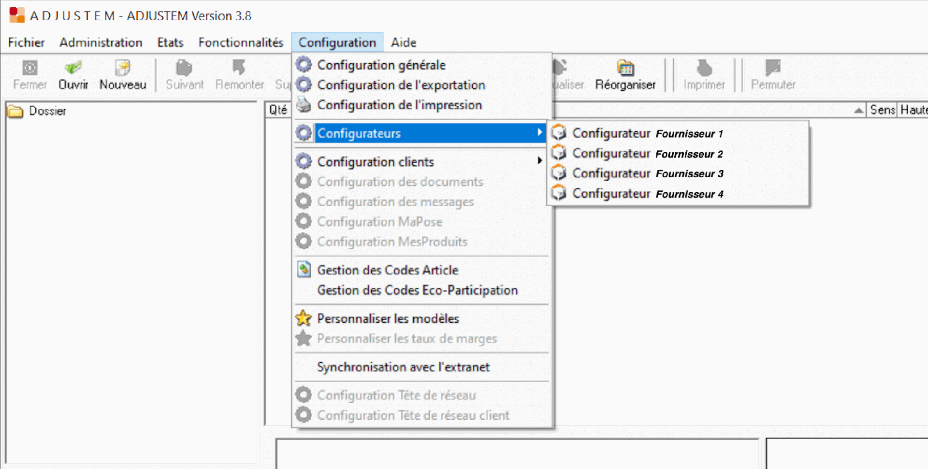The image size is (928, 469).
Task: Click the cube icon for Configurateur Fournisseur 4
Action: click(559, 193)
